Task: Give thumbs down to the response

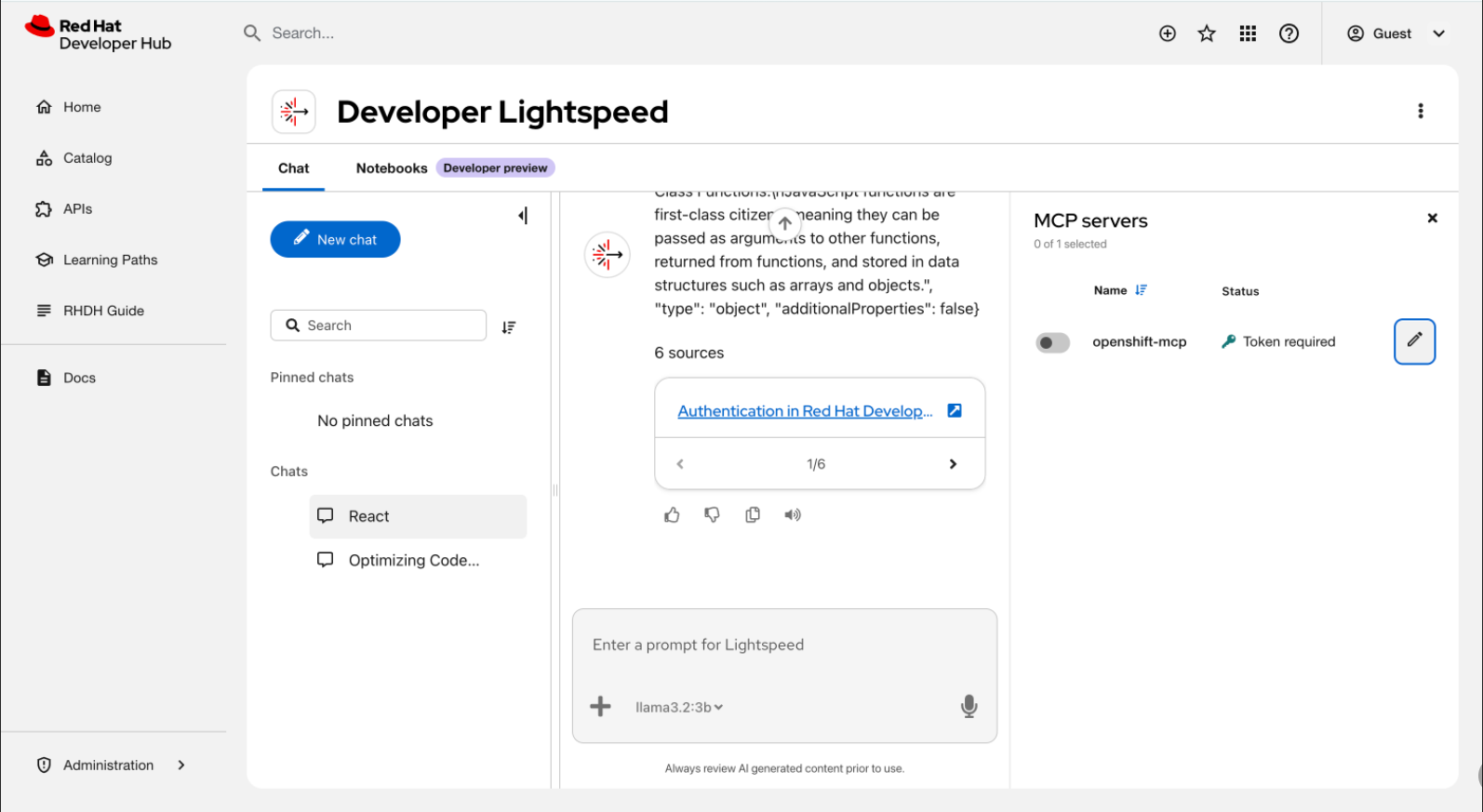Action: [x=712, y=514]
